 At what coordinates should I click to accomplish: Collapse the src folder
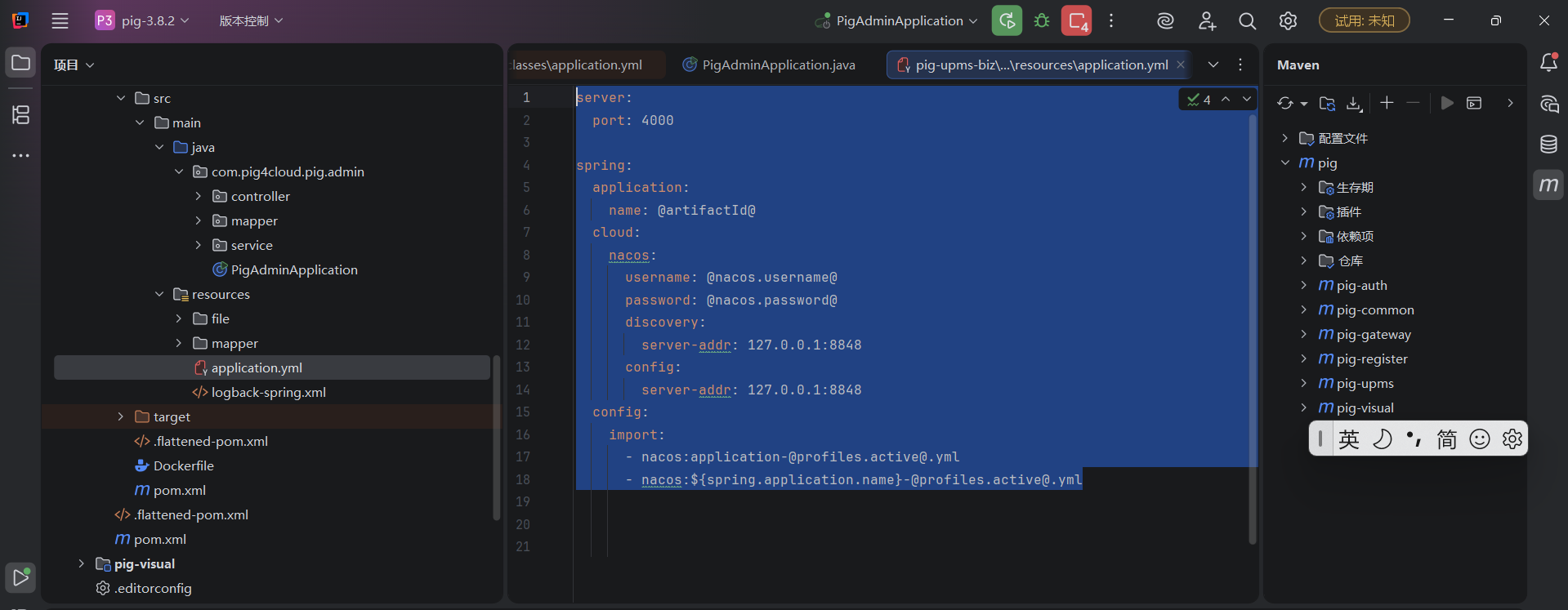pyautogui.click(x=121, y=98)
